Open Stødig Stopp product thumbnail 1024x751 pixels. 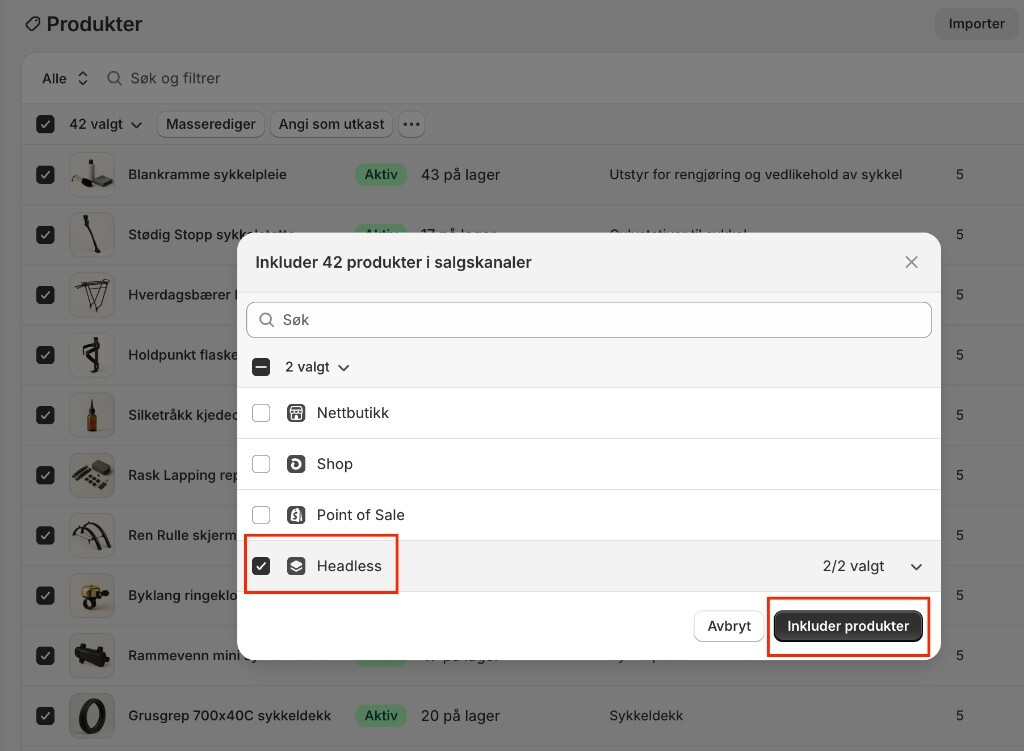92,234
